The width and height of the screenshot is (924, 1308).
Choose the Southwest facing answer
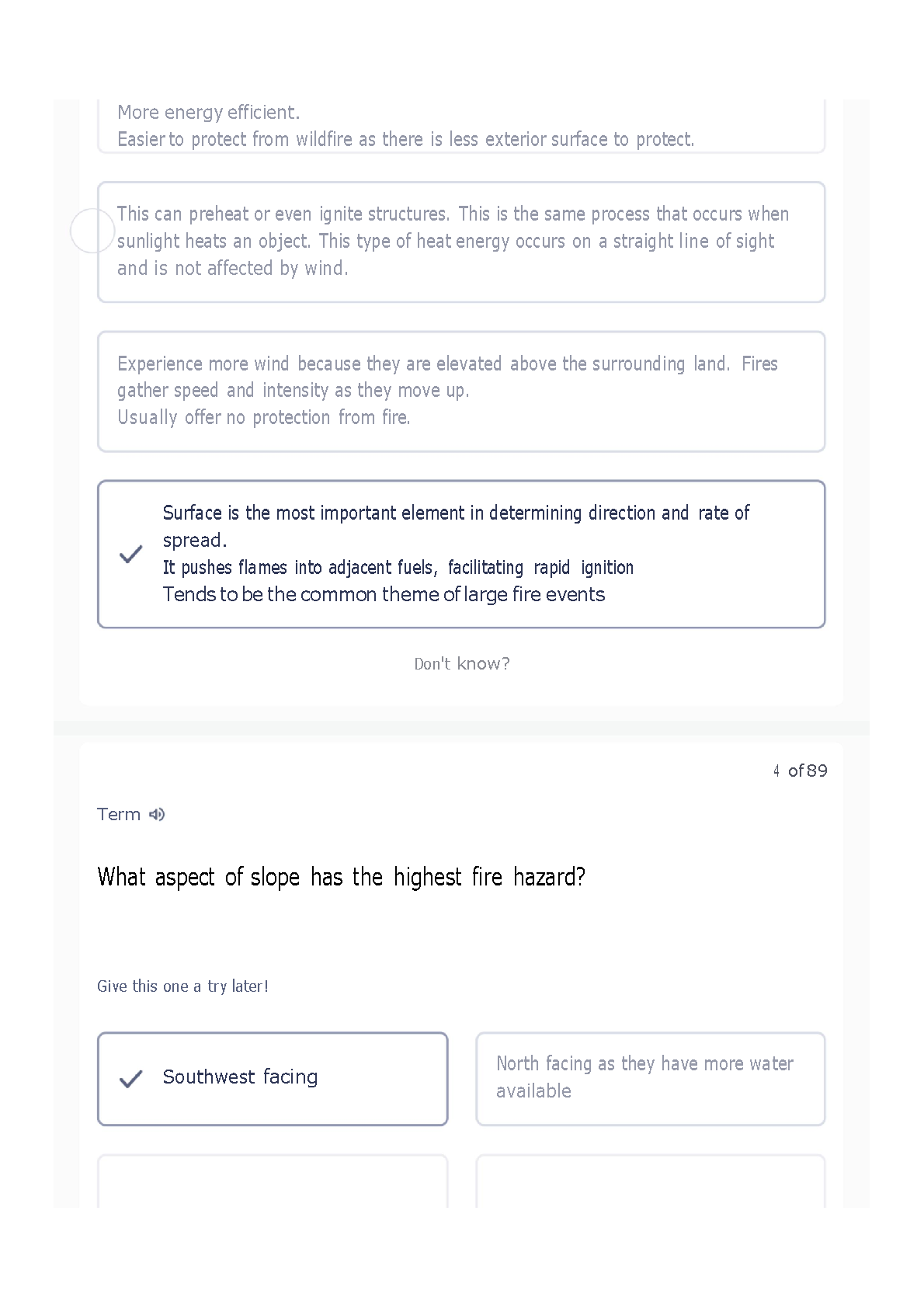pos(273,1078)
